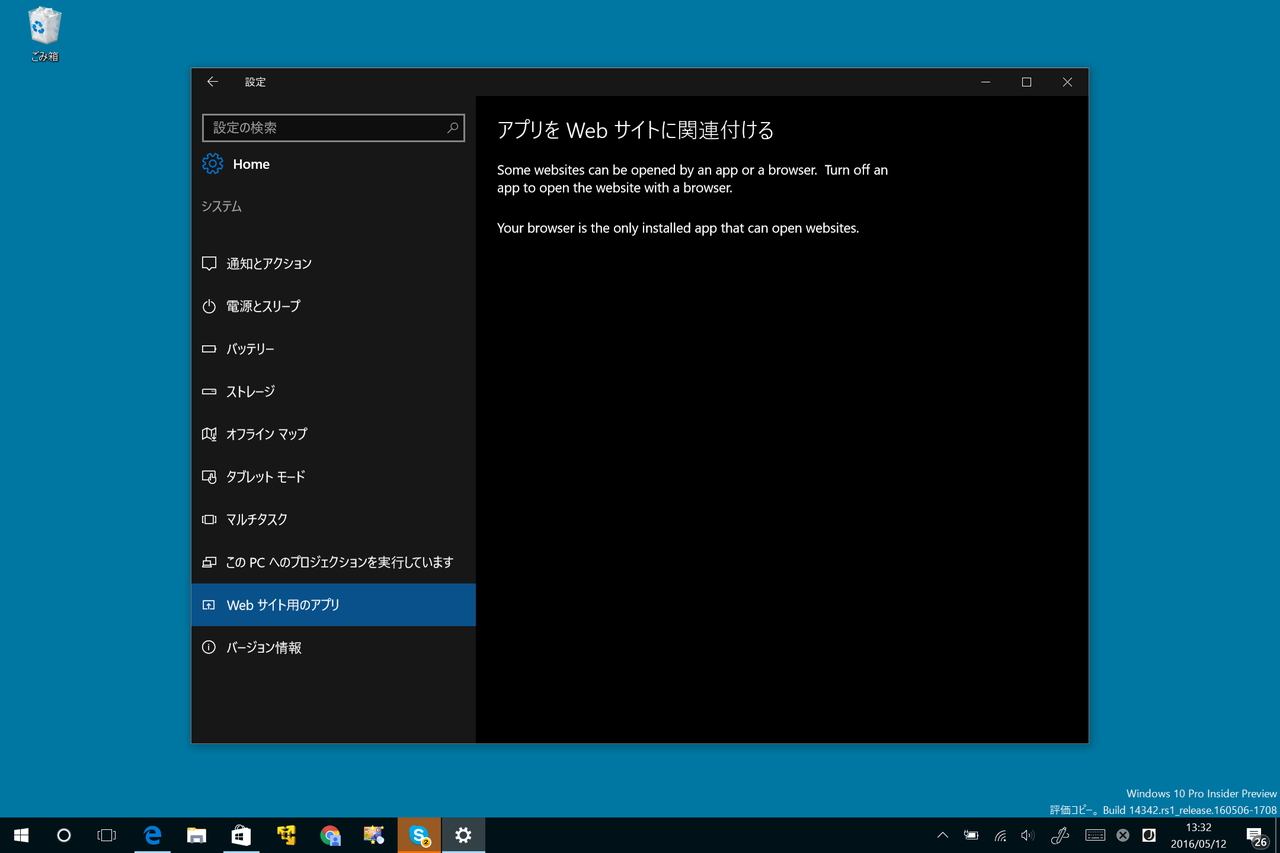Open the colorful picture app beside Chrome on the taskbar

pos(374,835)
